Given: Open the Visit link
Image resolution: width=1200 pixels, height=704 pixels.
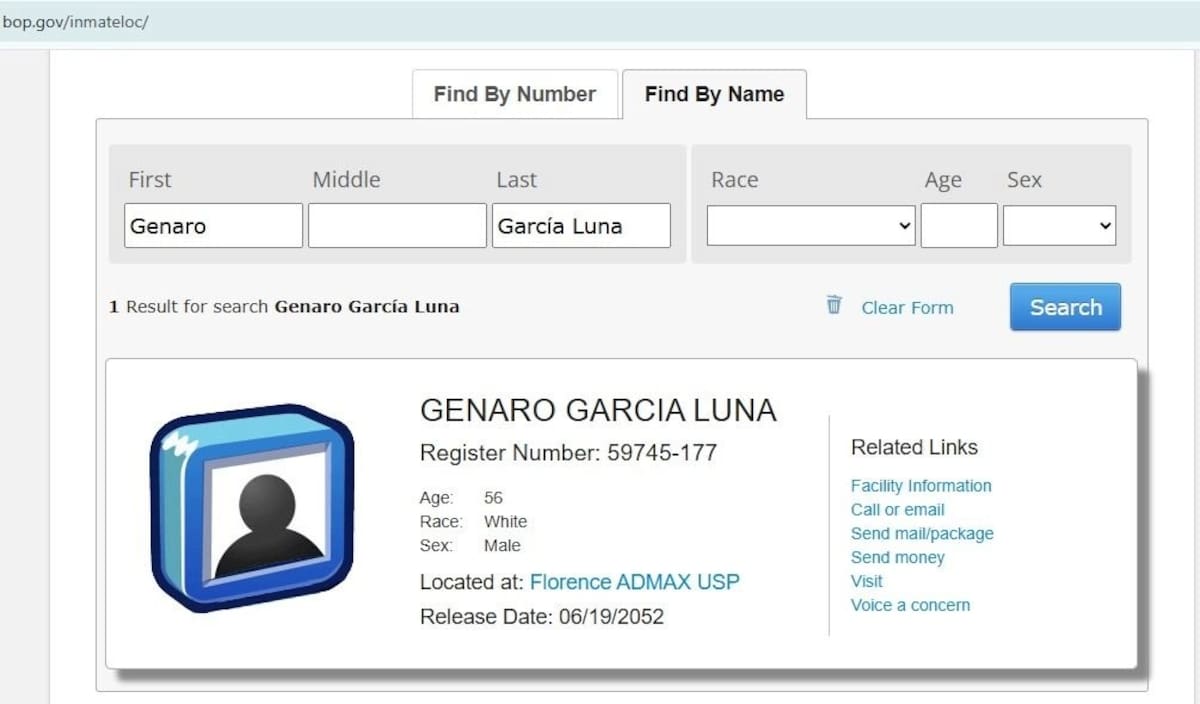Looking at the screenshot, I should click(866, 581).
